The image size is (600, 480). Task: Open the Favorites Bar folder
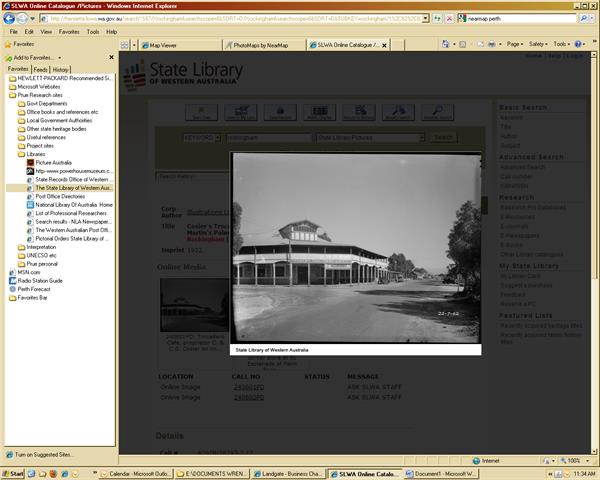click(28, 297)
